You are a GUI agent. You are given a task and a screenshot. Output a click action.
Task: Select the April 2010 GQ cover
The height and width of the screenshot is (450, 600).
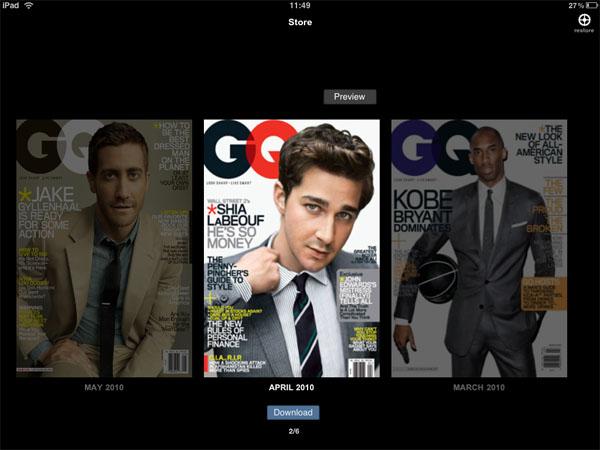292,248
